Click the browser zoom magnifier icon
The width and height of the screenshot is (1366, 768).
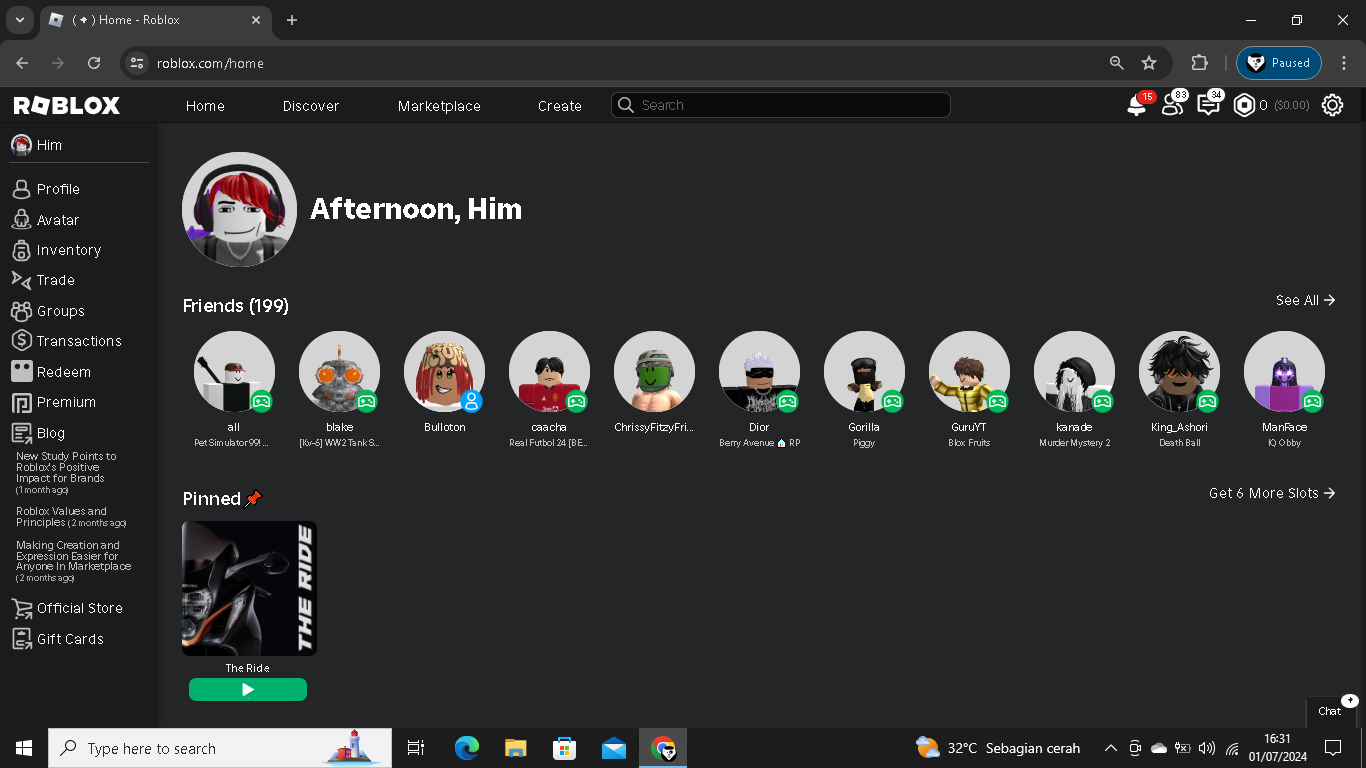[1117, 63]
